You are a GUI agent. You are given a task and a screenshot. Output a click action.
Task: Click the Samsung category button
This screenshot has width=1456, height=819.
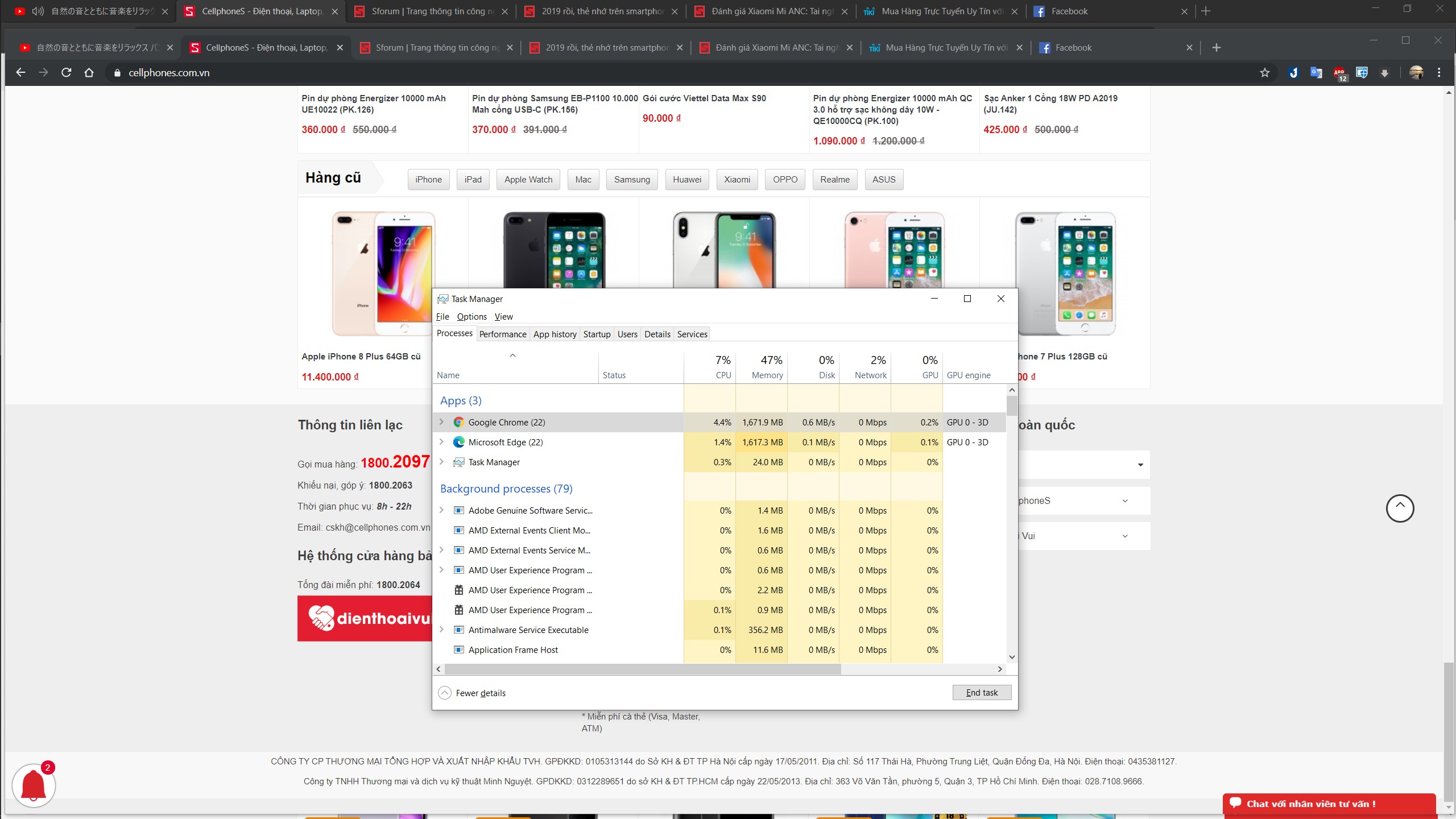(x=632, y=180)
